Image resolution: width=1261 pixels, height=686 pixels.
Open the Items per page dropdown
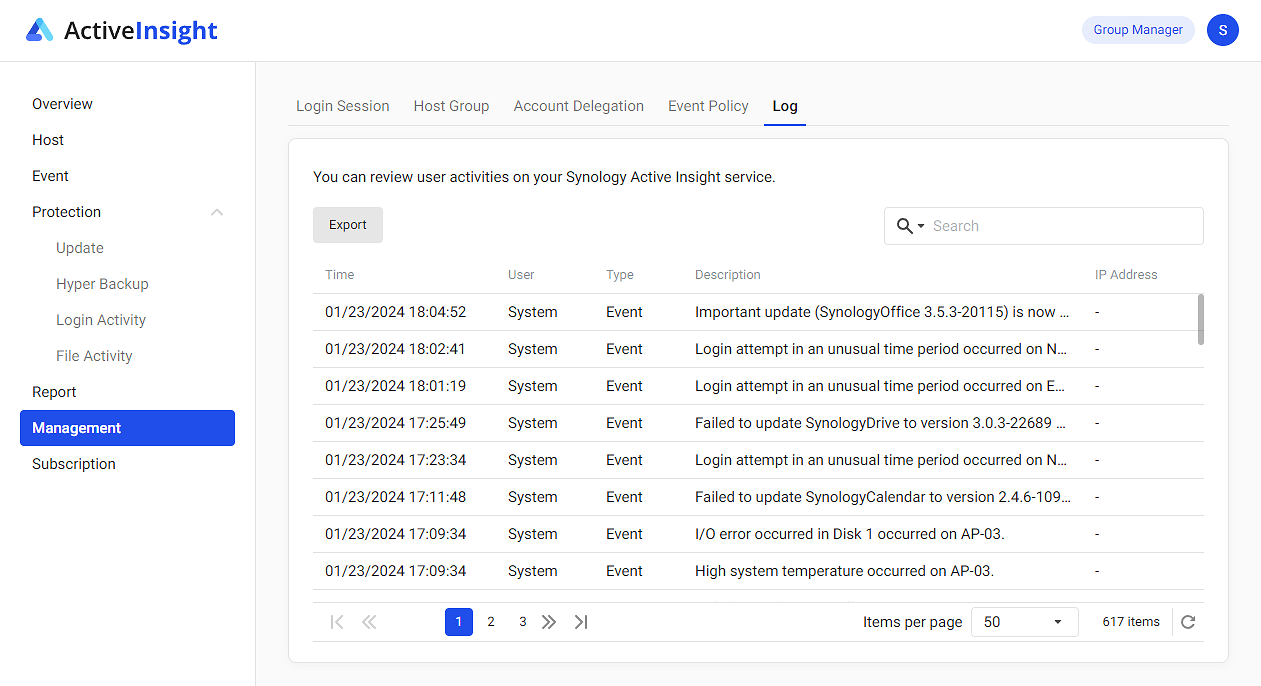coord(1024,621)
